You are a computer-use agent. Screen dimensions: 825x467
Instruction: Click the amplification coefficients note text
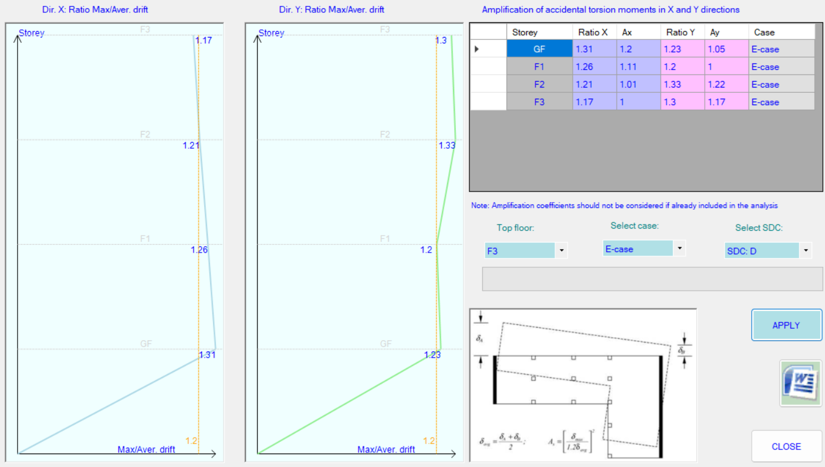point(625,206)
